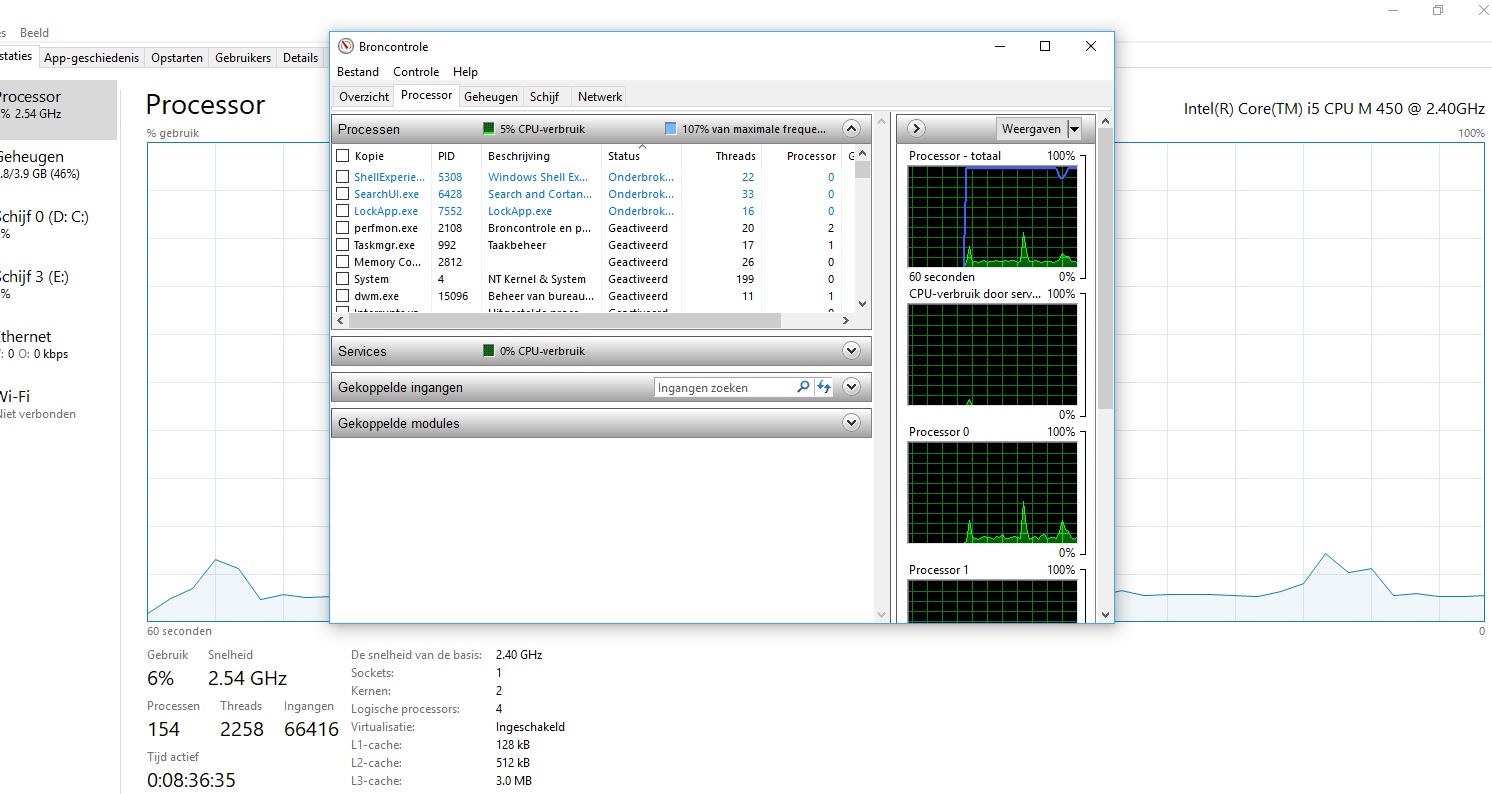Check the perfmon.exe process checkbox
The width and height of the screenshot is (1492, 794).
pyautogui.click(x=343, y=228)
